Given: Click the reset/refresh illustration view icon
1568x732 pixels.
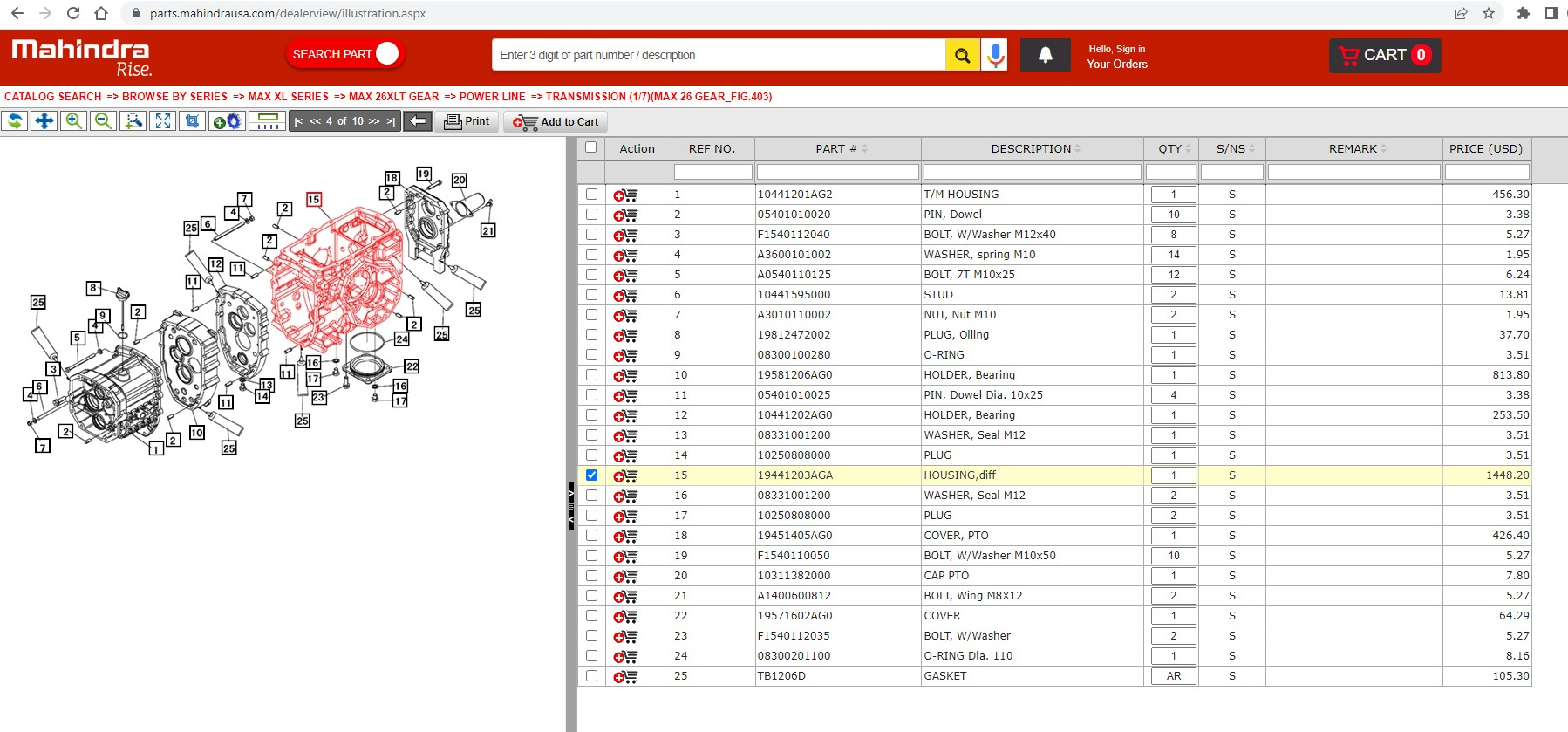Looking at the screenshot, I should [x=15, y=121].
